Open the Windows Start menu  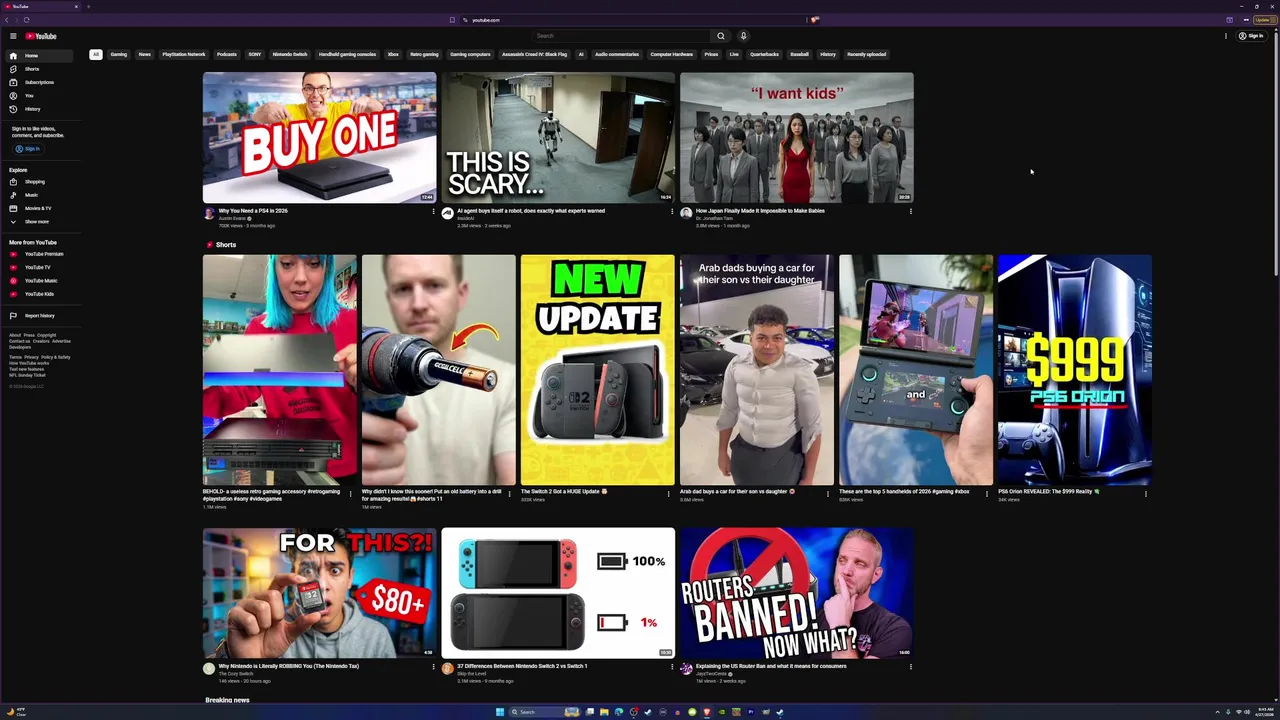tap(500, 712)
